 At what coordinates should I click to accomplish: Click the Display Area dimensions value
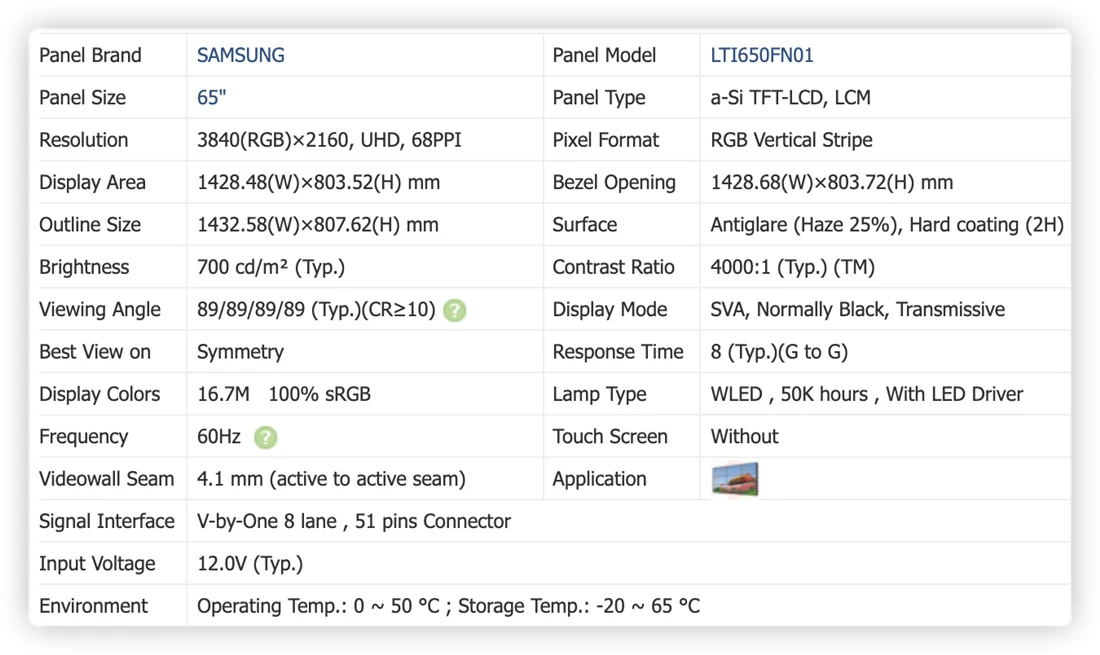pos(318,182)
